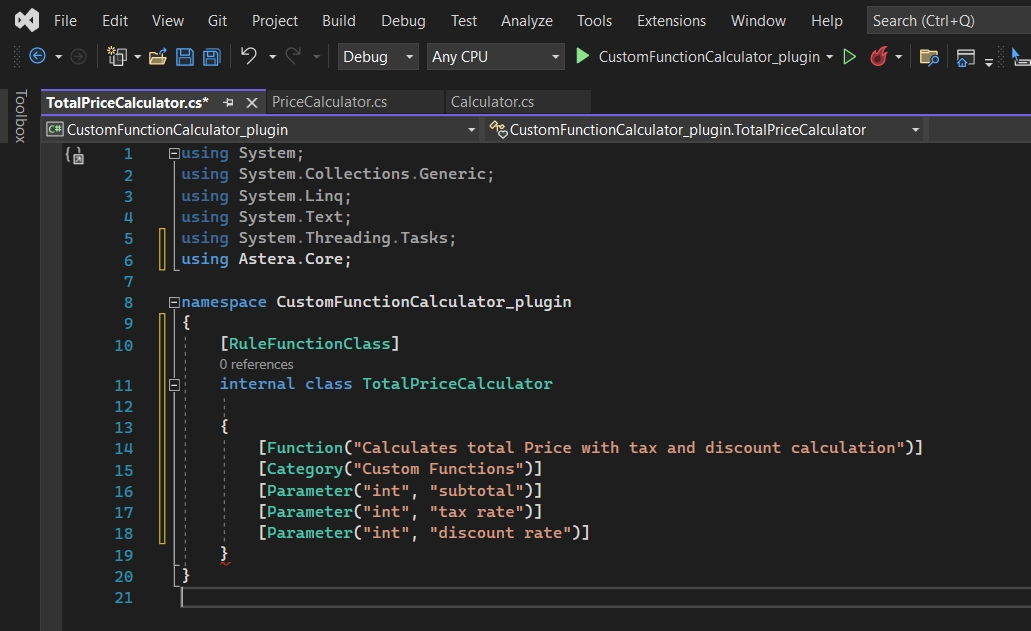Open the Debug configuration dropdown
1031x631 pixels.
(378, 57)
